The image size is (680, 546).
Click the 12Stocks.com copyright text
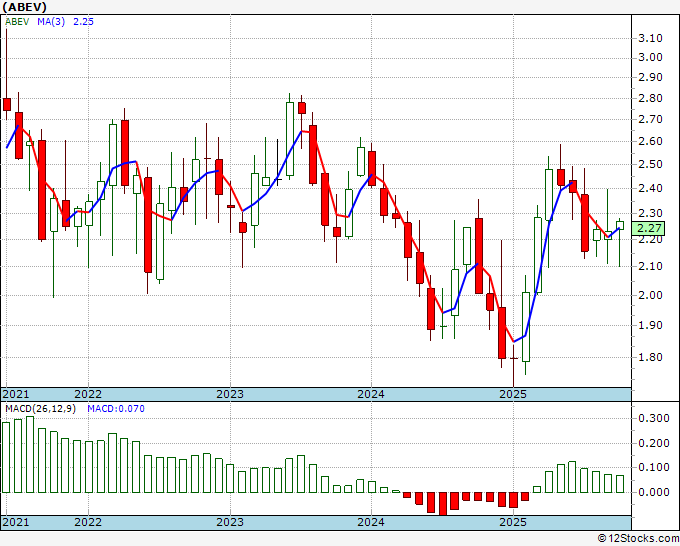[x=638, y=539]
